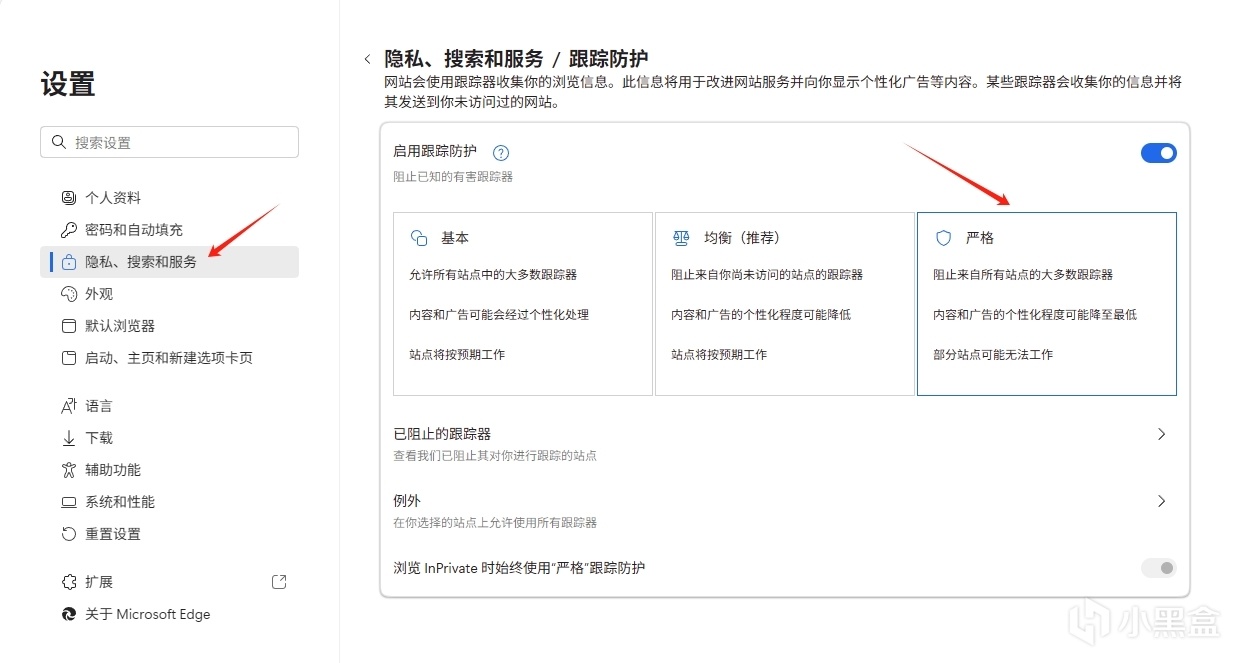Choose the 均衡（推荐）protection level card

pos(784,303)
